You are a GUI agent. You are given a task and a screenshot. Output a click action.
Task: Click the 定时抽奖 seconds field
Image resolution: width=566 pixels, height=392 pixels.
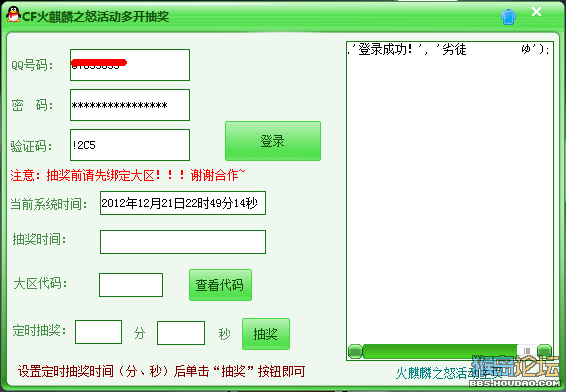tap(181, 333)
